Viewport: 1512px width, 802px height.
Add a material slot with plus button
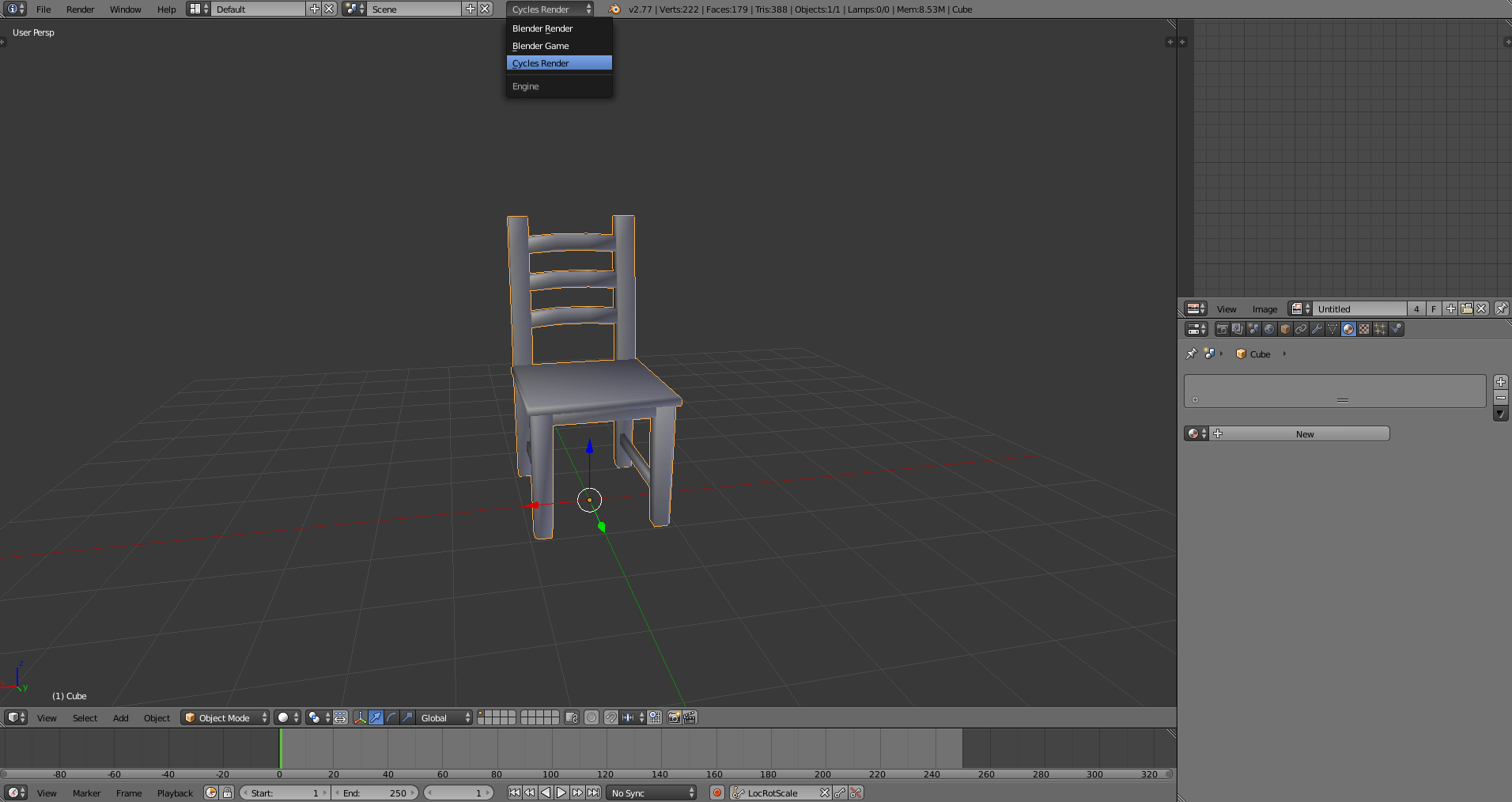point(1500,382)
